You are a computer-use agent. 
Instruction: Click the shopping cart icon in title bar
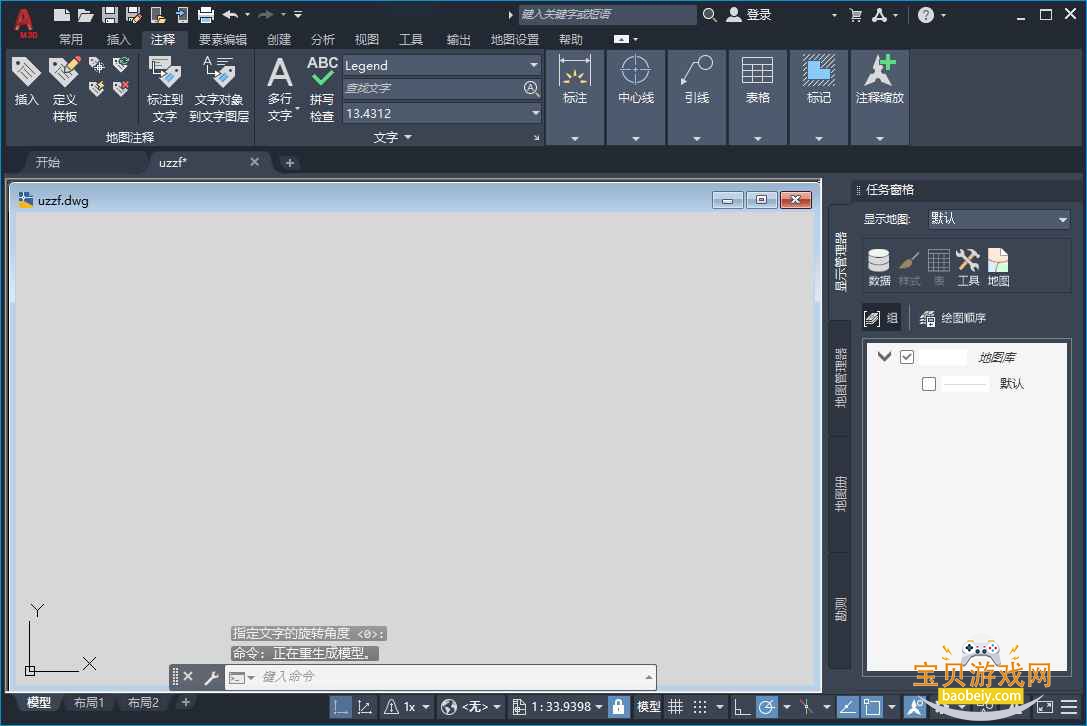coord(856,15)
